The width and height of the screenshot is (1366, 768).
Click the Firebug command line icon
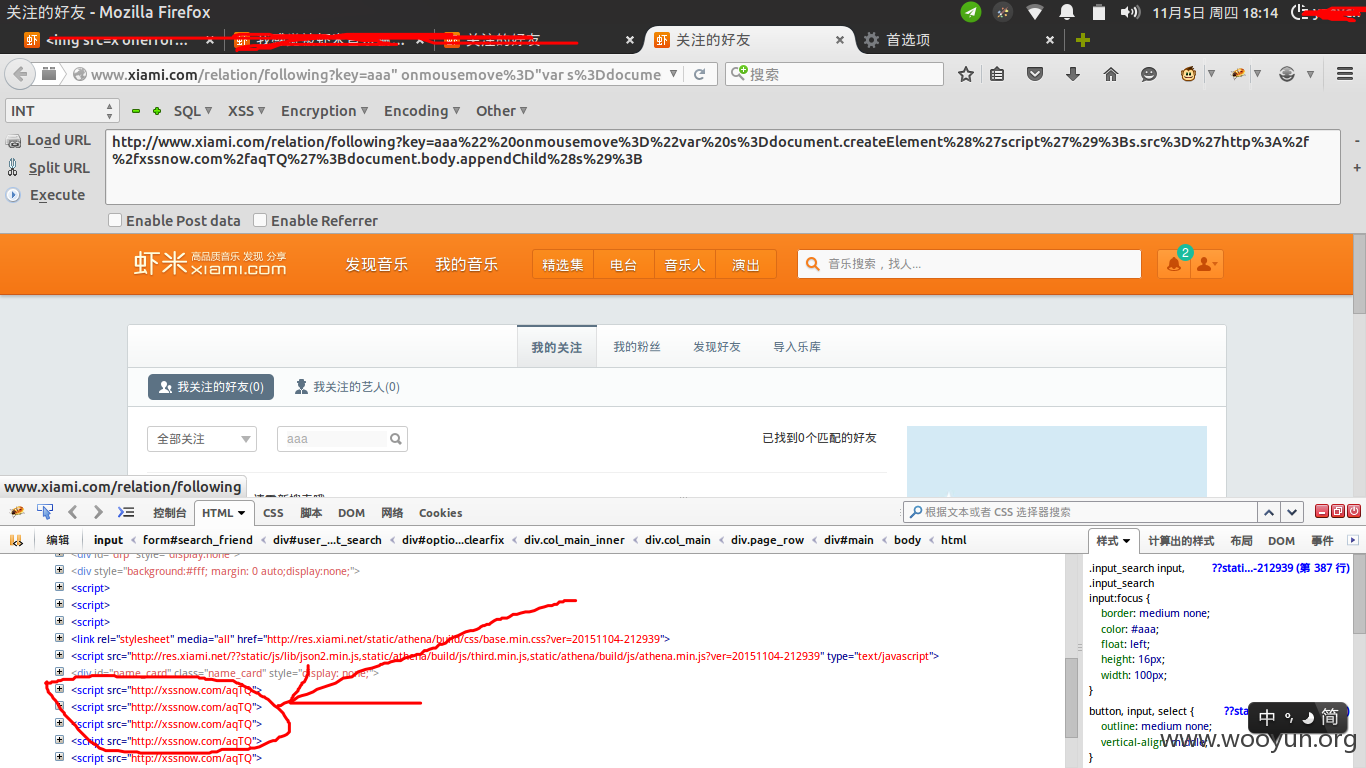(x=125, y=512)
